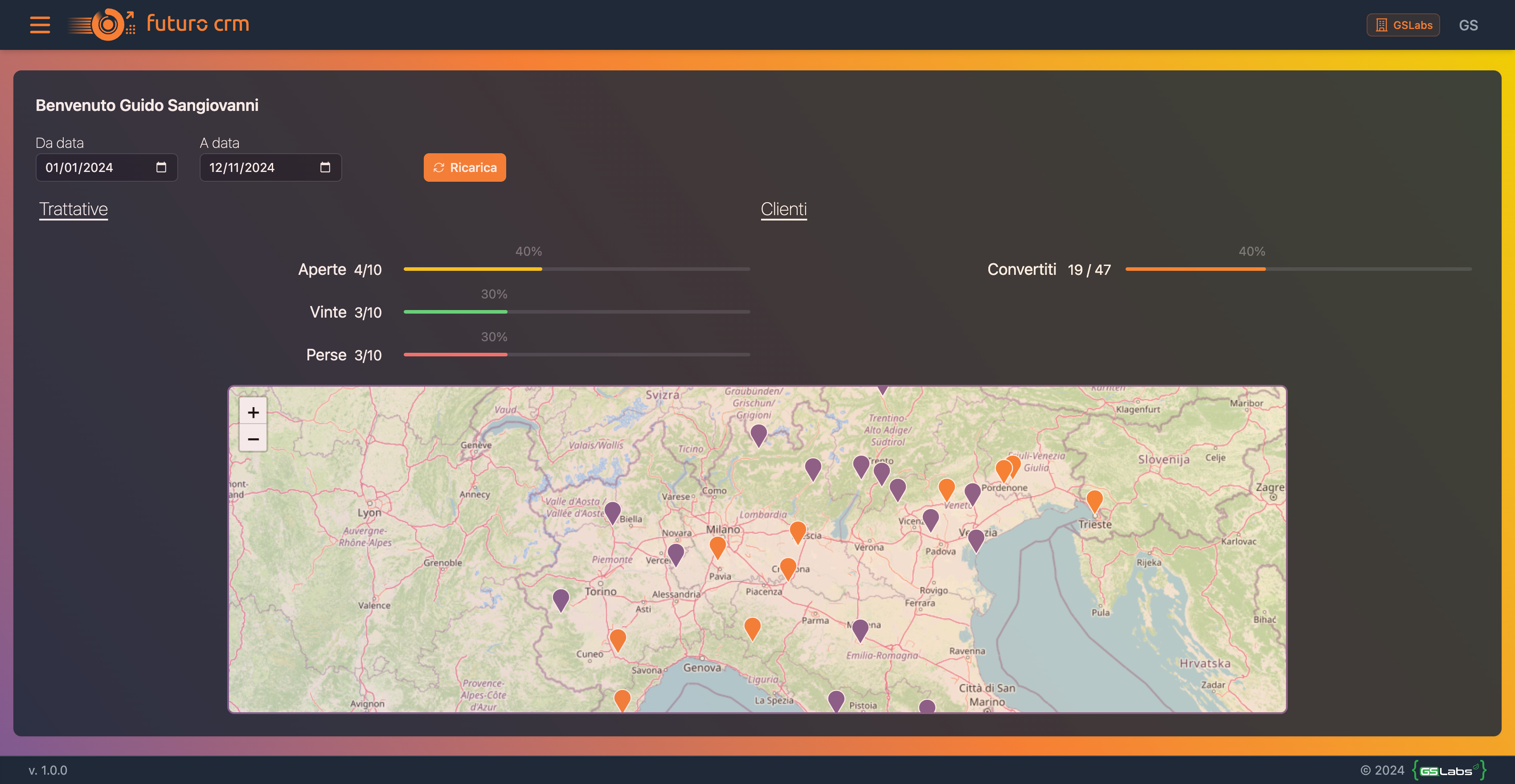Select the orange marker at Cremona
The width and height of the screenshot is (1515, 784).
coord(788,569)
